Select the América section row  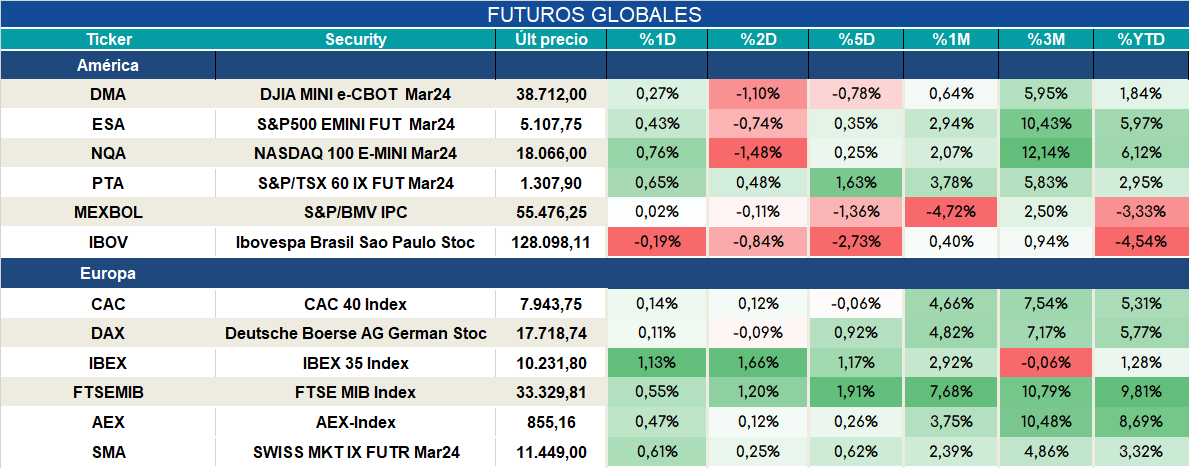(x=594, y=66)
